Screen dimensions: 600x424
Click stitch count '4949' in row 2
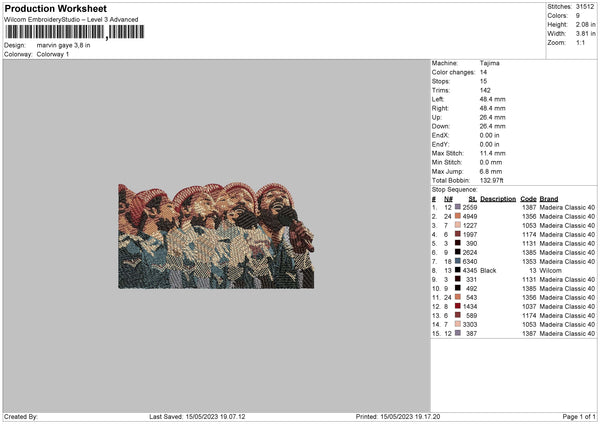[470, 216]
